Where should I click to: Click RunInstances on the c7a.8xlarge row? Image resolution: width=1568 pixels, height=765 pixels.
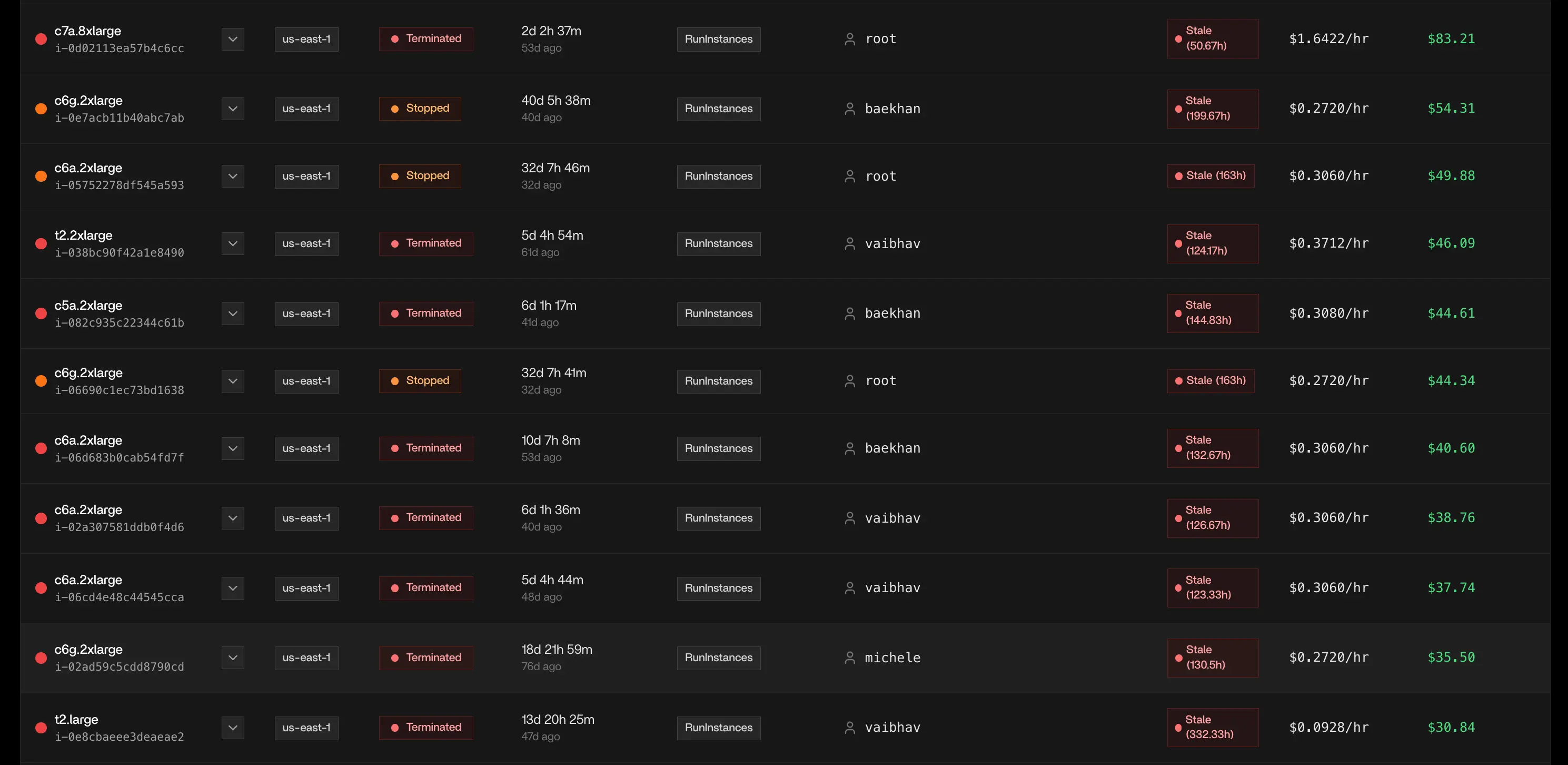point(718,39)
